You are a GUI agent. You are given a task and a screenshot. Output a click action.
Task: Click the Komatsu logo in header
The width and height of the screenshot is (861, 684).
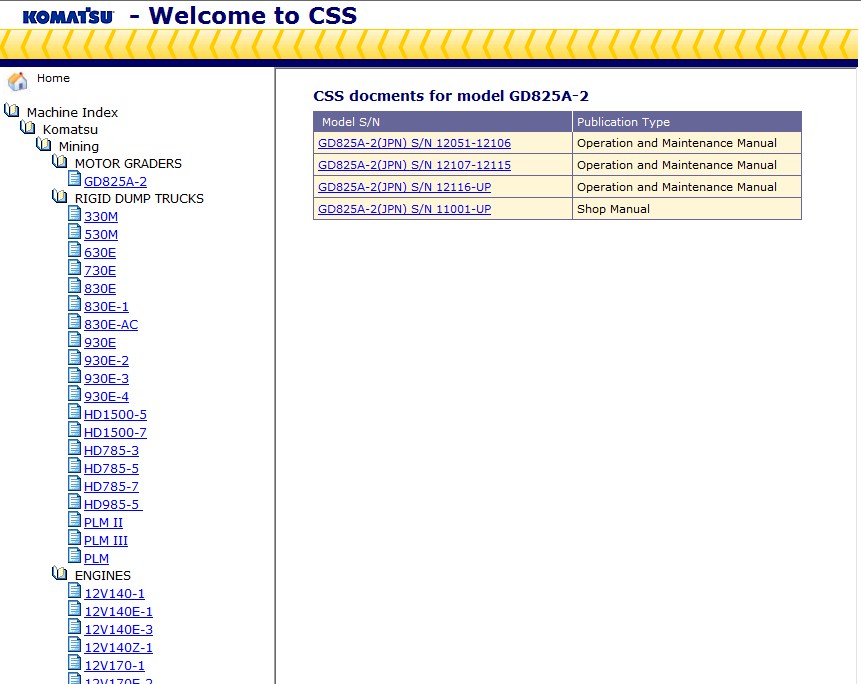point(68,16)
